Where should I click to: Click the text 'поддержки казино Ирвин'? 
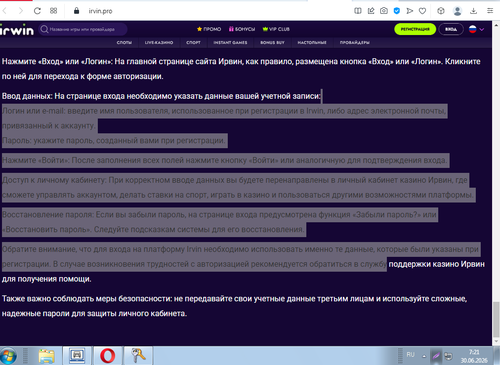pos(436,264)
